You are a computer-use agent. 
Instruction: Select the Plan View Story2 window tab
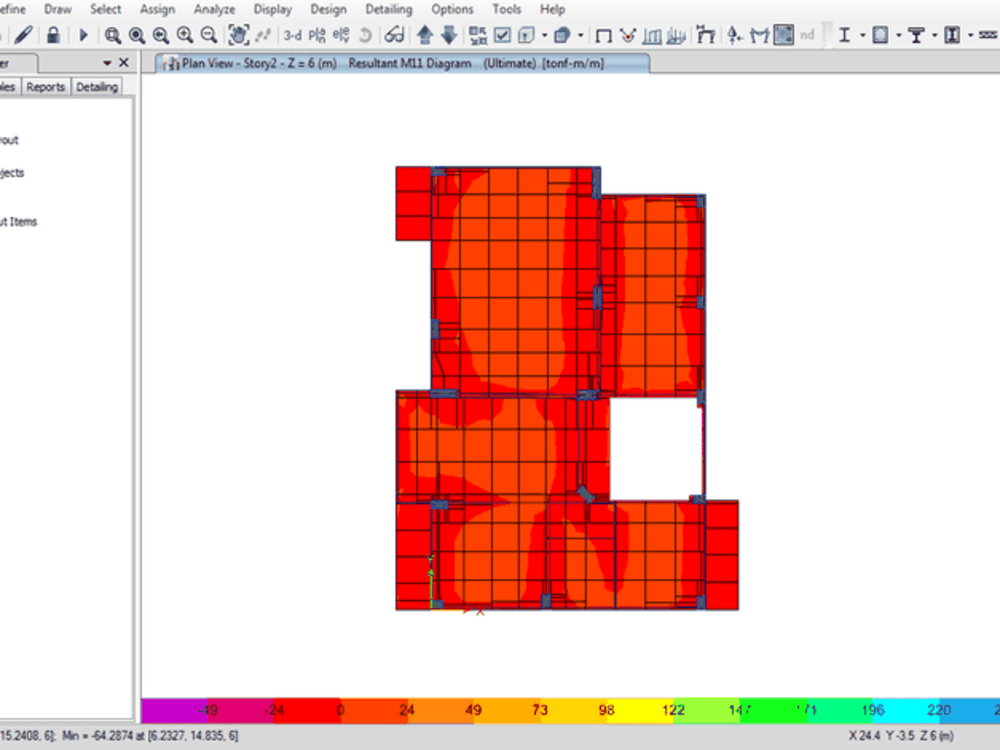[403, 63]
